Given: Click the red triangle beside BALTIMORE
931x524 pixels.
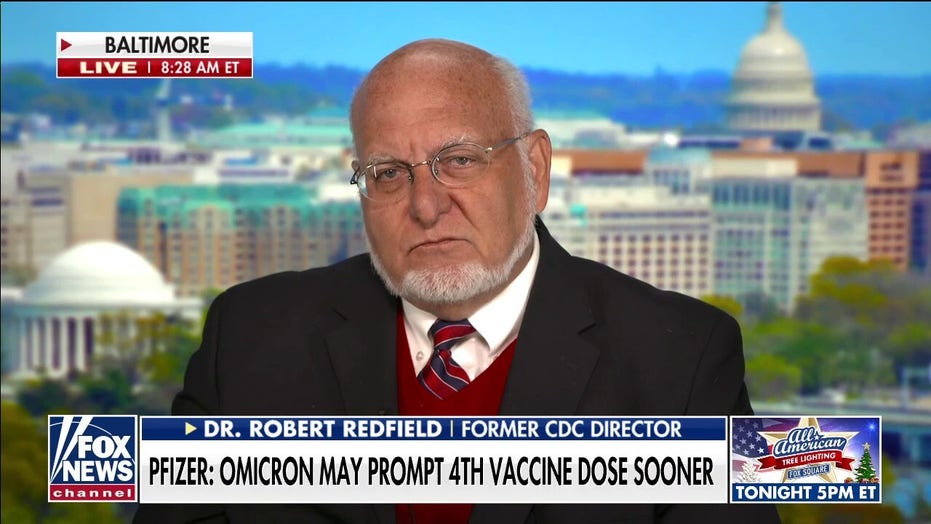Looking at the screenshot, I should coord(66,45).
